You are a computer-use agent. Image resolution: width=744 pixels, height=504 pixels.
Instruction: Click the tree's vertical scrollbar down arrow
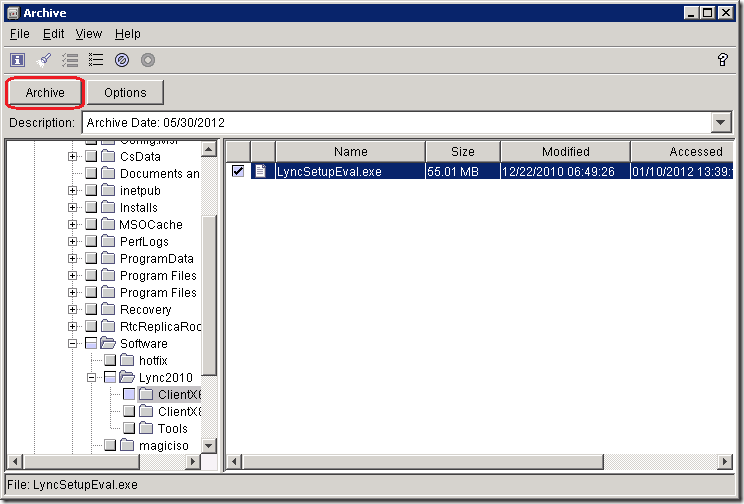pyautogui.click(x=209, y=445)
